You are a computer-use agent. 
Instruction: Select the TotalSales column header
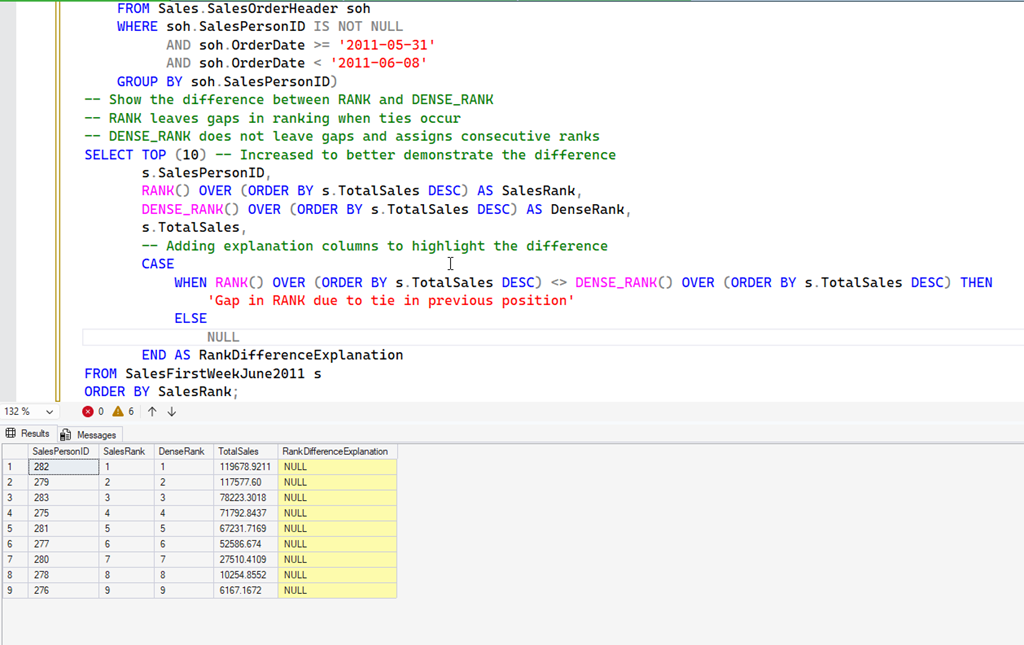point(239,451)
